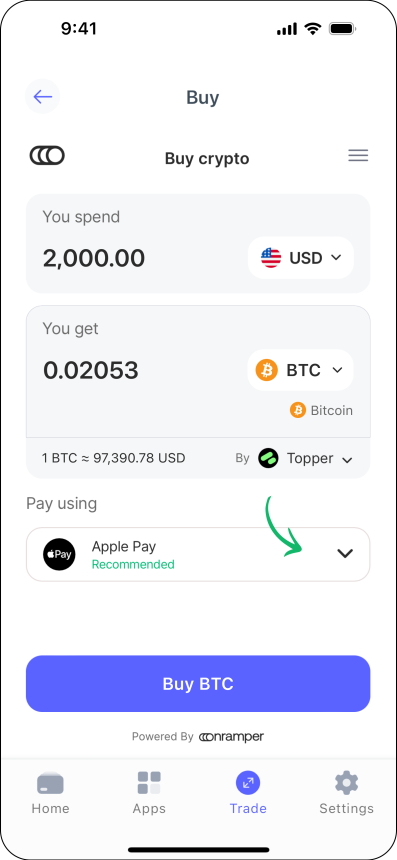This screenshot has height=860, width=397.
Task: Click the 0.02053 You get amount
Action: [x=90, y=371]
